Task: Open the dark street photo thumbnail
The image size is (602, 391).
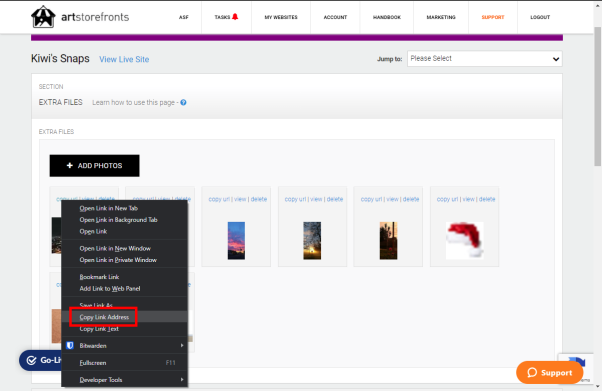Action: pos(388,240)
